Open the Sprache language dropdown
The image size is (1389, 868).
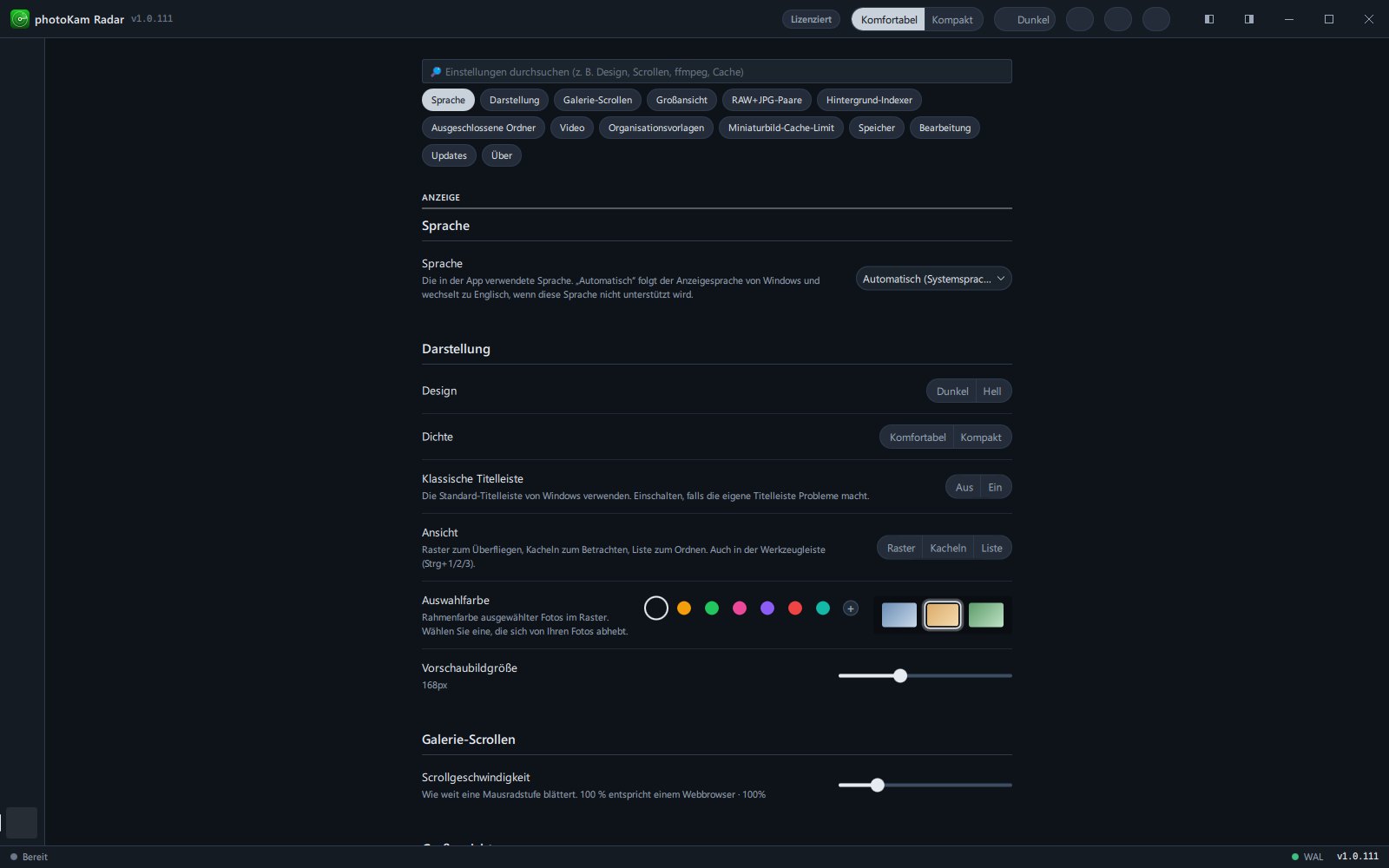coord(933,279)
